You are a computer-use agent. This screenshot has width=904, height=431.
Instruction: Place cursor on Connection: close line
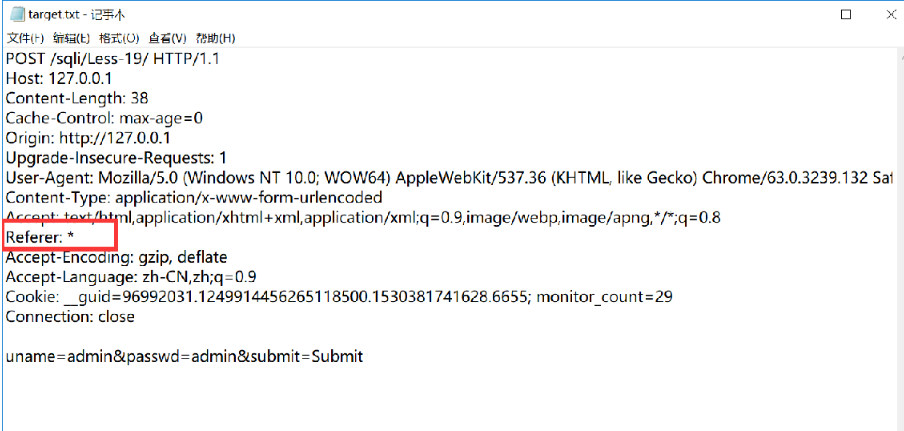point(69,317)
